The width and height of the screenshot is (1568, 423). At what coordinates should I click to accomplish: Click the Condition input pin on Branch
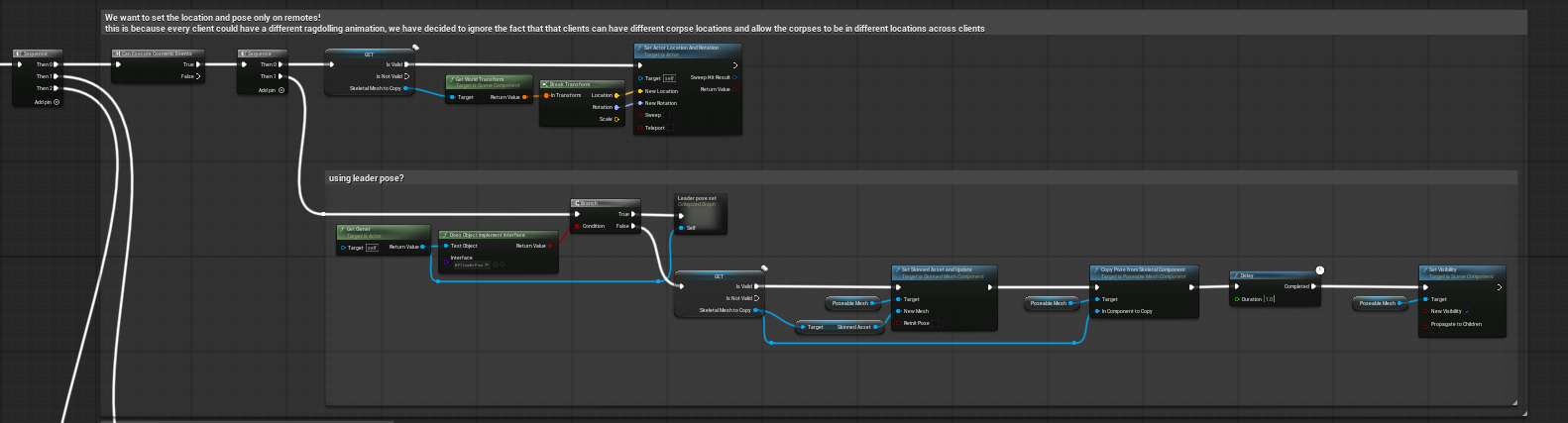577,226
